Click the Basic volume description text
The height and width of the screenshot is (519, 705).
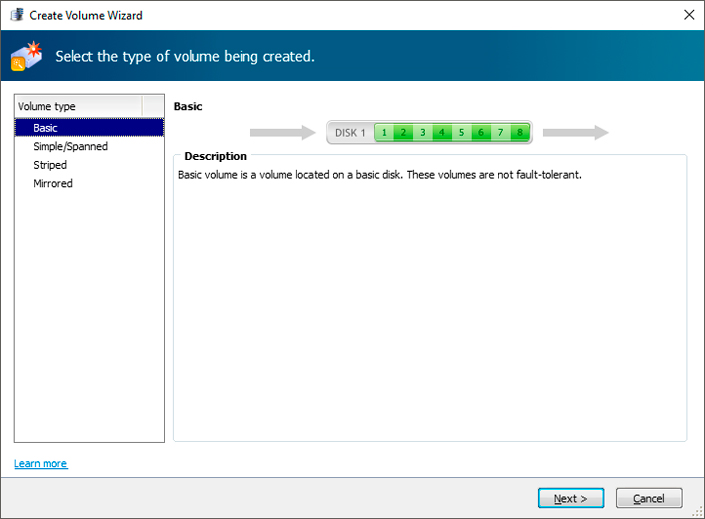point(379,175)
